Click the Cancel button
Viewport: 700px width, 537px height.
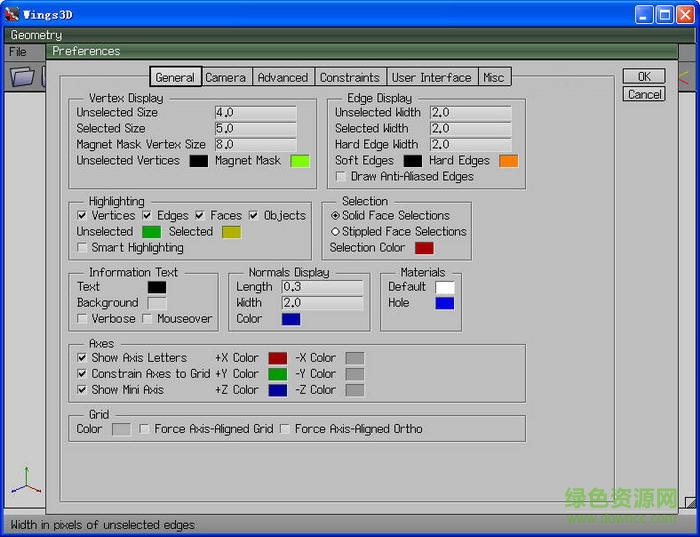pos(644,94)
